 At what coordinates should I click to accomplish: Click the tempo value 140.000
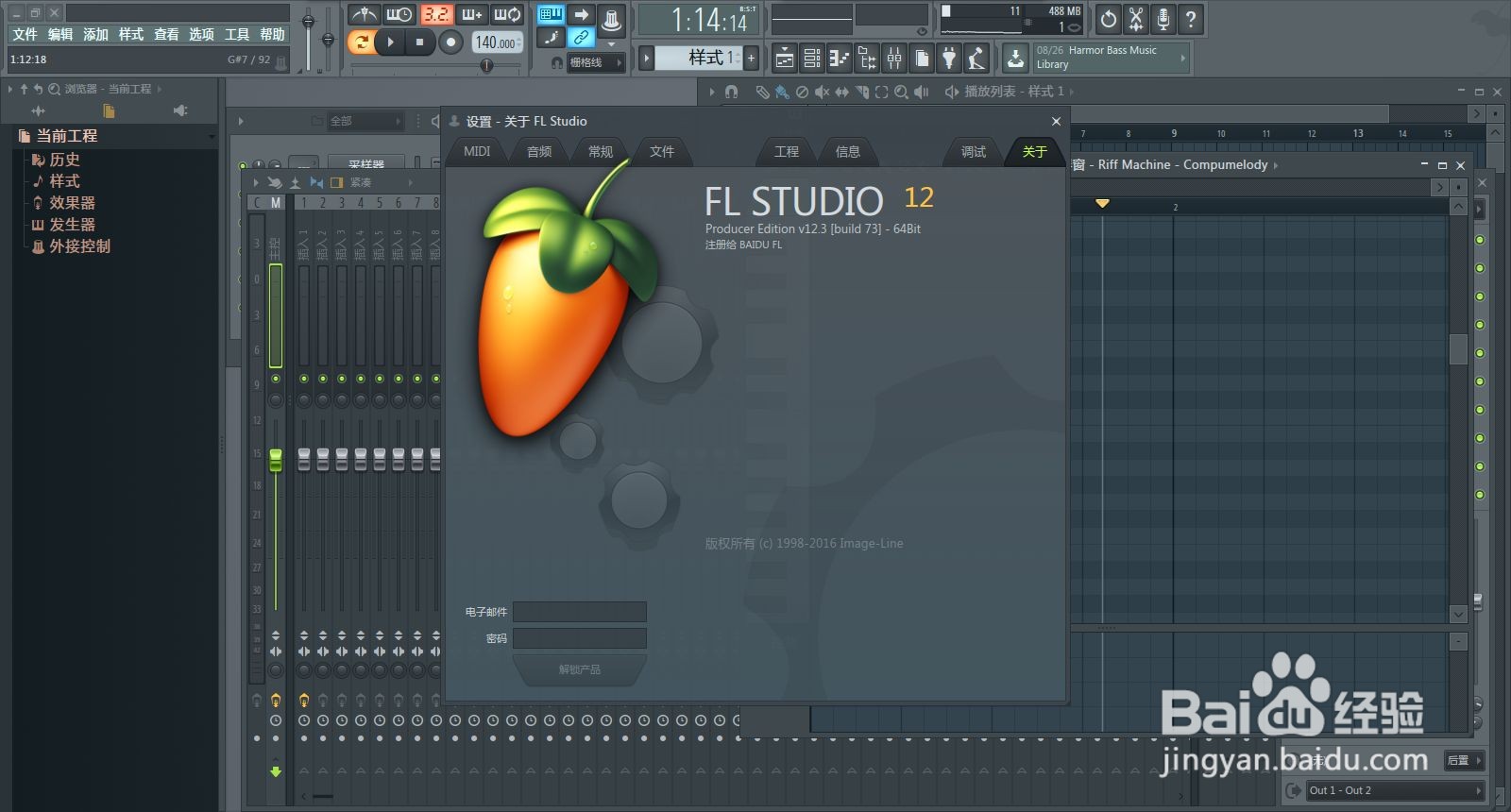click(x=496, y=42)
